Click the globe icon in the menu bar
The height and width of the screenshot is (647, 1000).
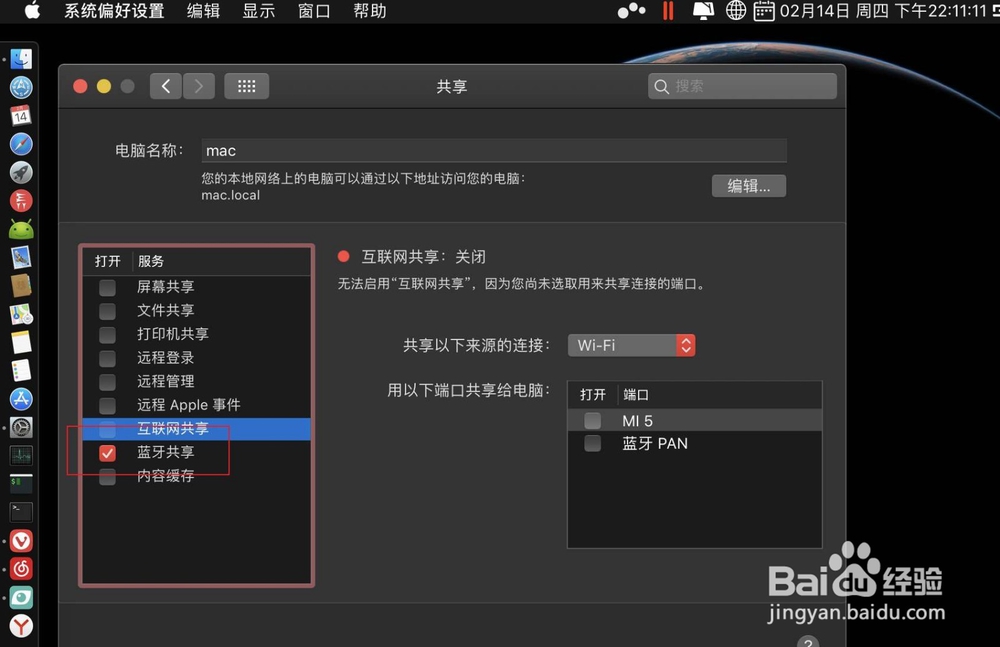(x=737, y=11)
